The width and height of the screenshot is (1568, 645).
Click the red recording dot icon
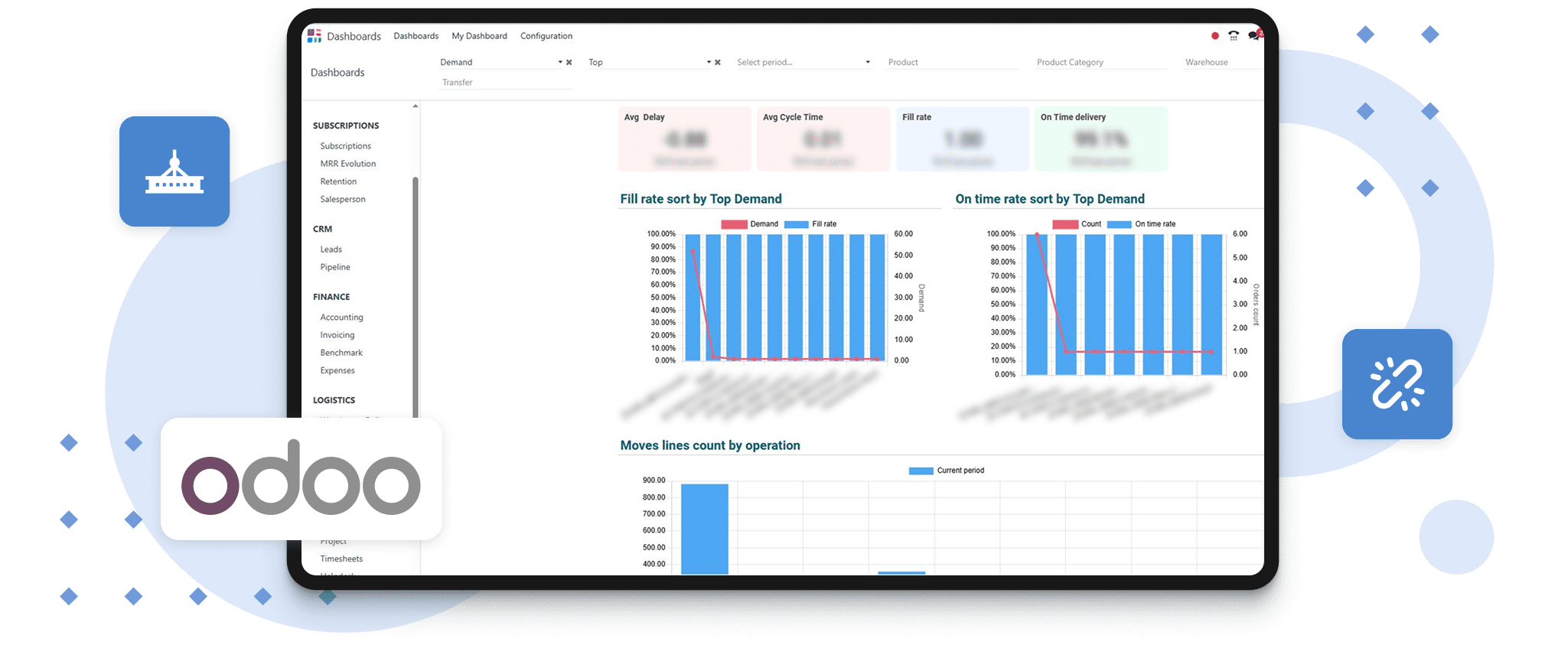click(1215, 36)
